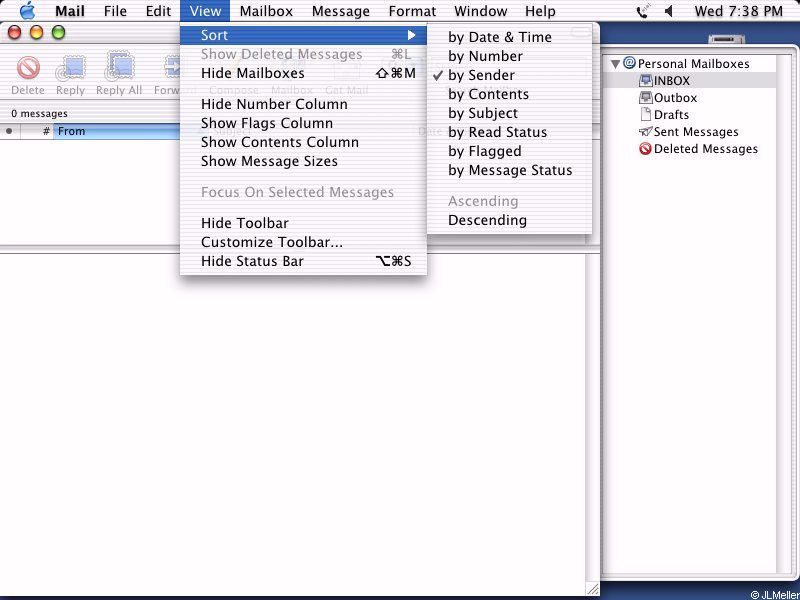Screen dimensions: 800x600
Task: Select the Outbox mailbox icon
Action: (646, 97)
